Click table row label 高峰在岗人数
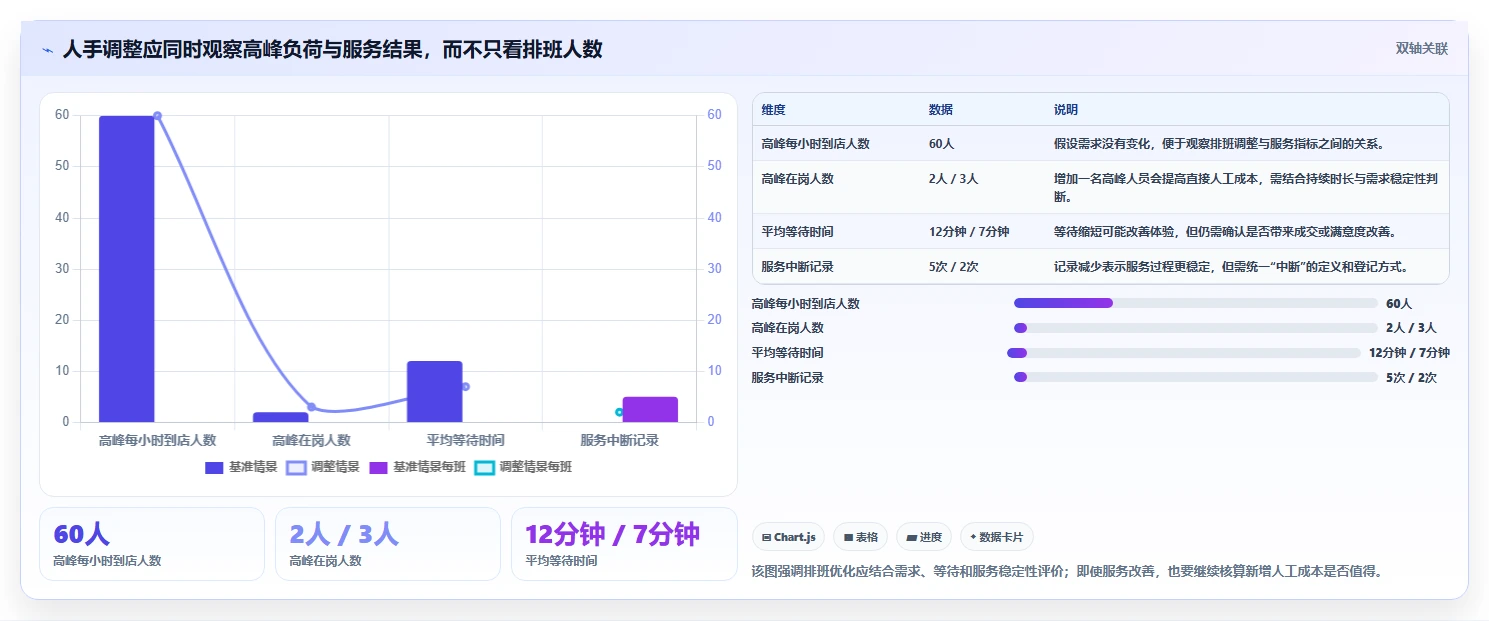Screen dimensions: 1489x621 (797, 179)
